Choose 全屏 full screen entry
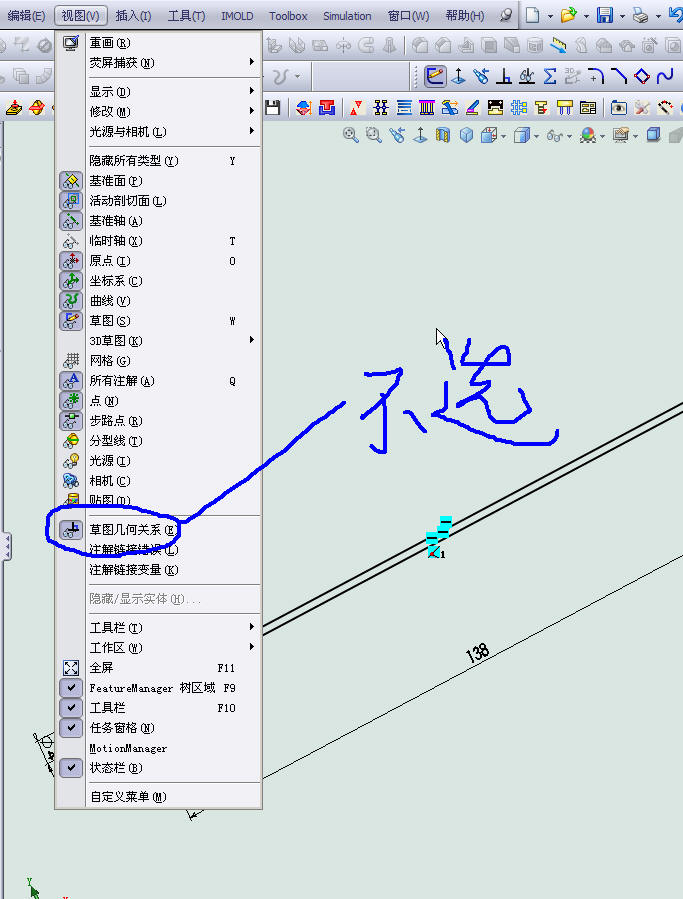The image size is (683, 899). [x=159, y=667]
